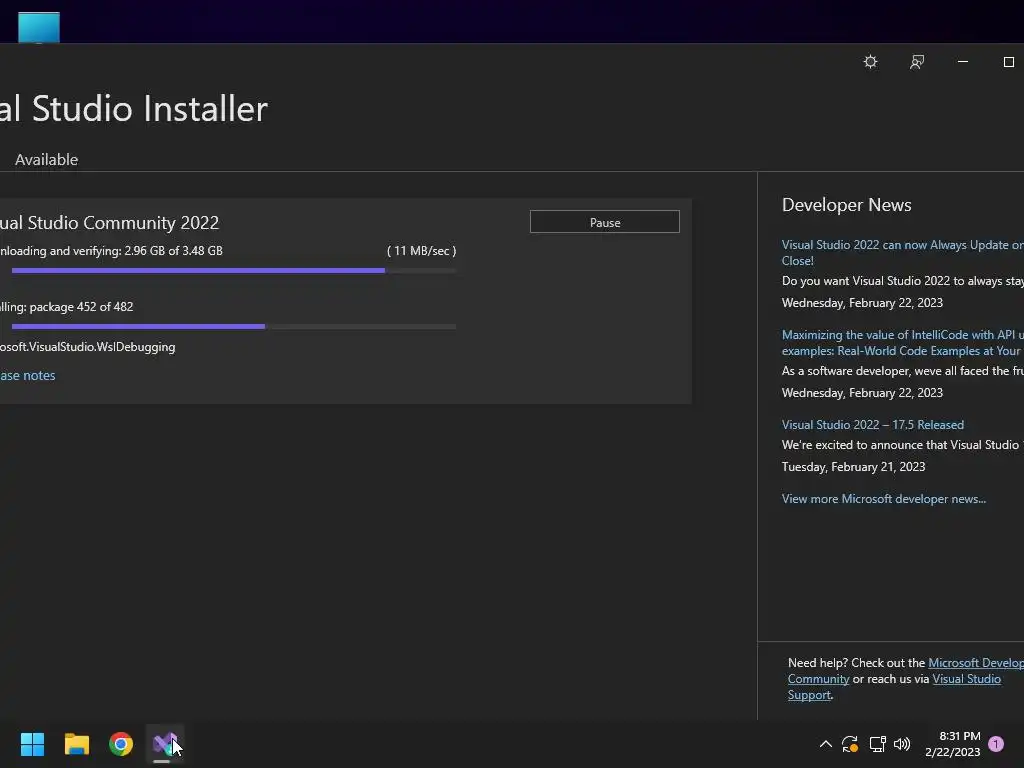The width and height of the screenshot is (1024, 768).
Task: Select the 2.96 GB of 3.48 GB text
Action: point(174,251)
